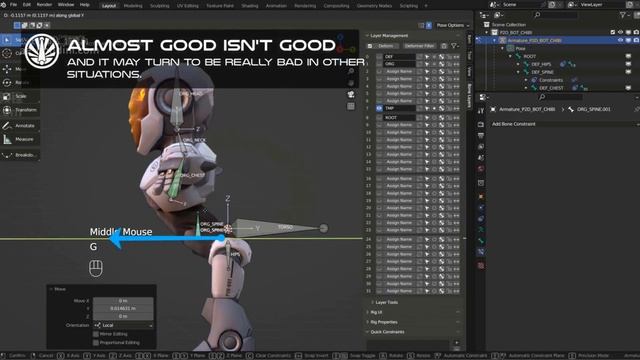The height and width of the screenshot is (360, 640).
Task: Click the outliner search field
Action: [x=556, y=15]
